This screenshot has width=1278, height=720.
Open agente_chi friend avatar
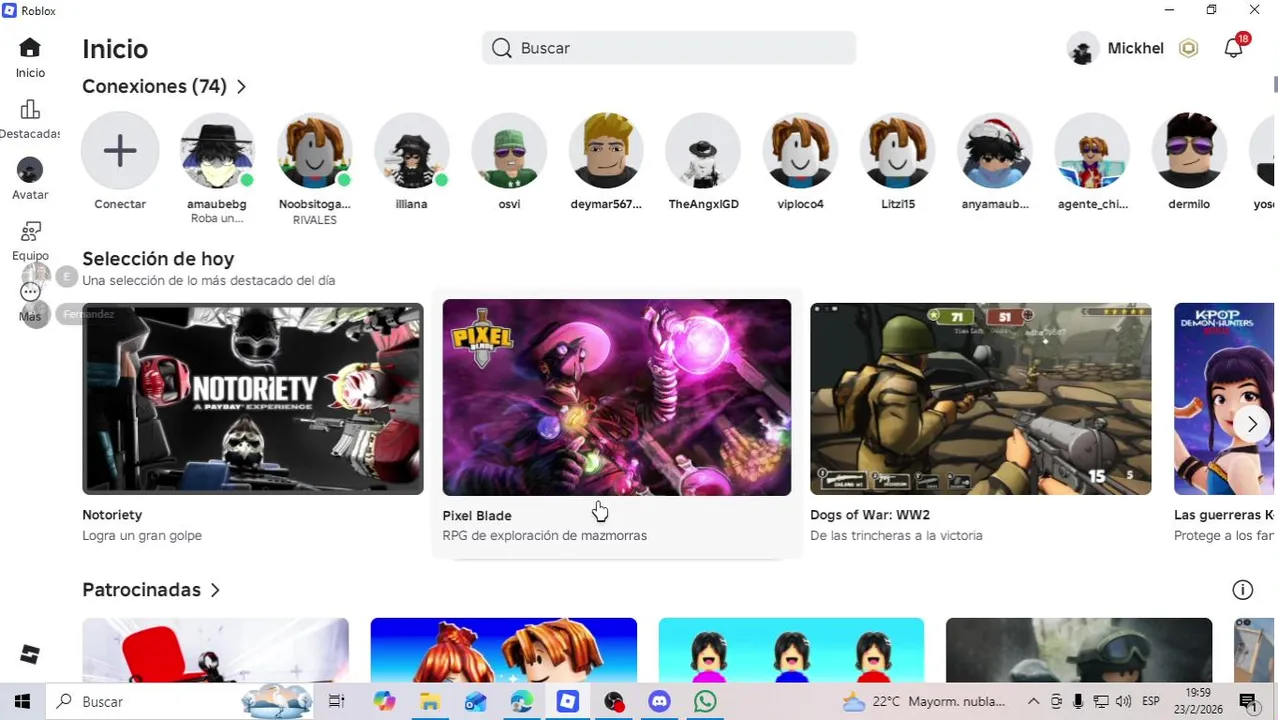1092,151
